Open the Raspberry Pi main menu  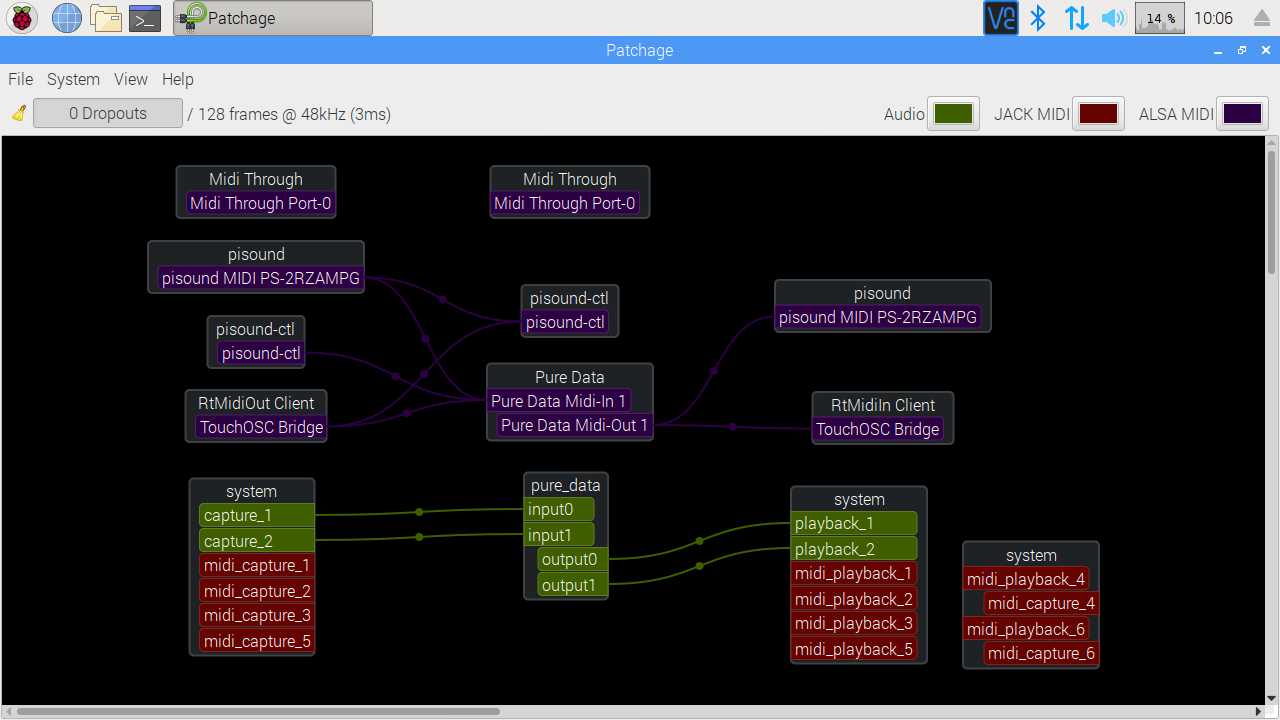(22, 18)
